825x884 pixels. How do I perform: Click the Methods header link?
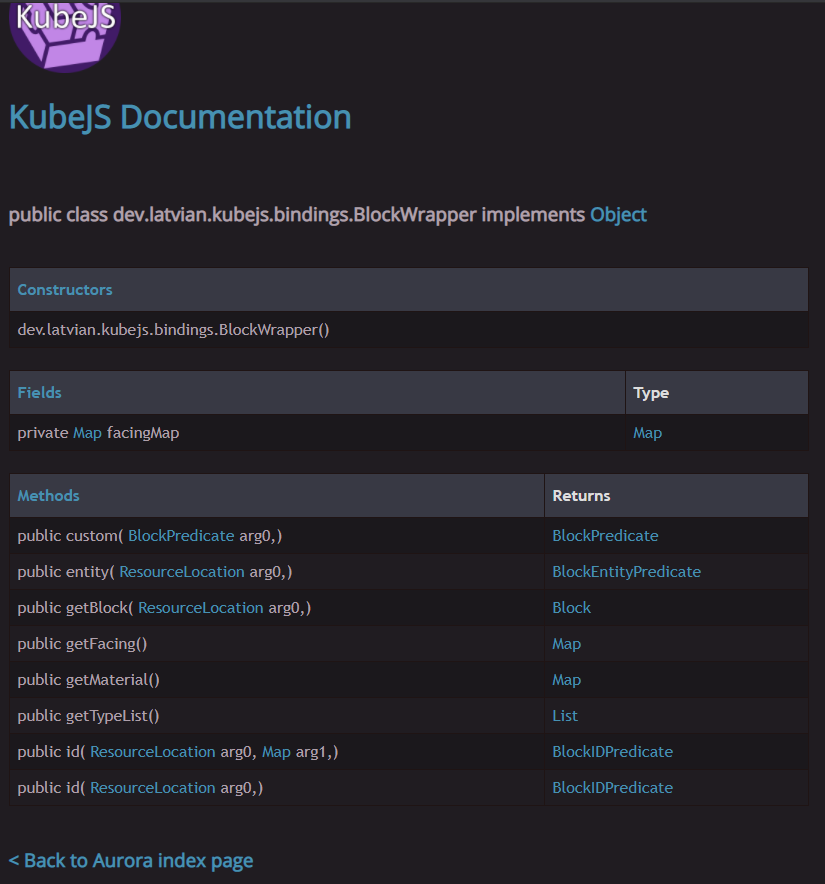(x=48, y=496)
